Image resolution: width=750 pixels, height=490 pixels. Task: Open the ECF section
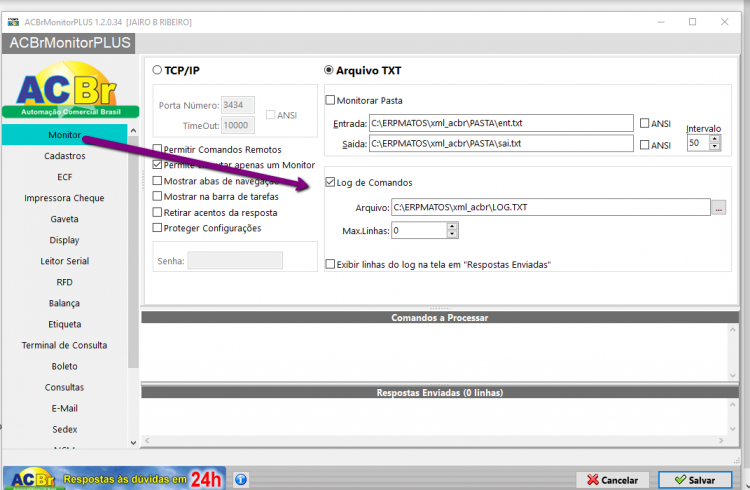65,177
